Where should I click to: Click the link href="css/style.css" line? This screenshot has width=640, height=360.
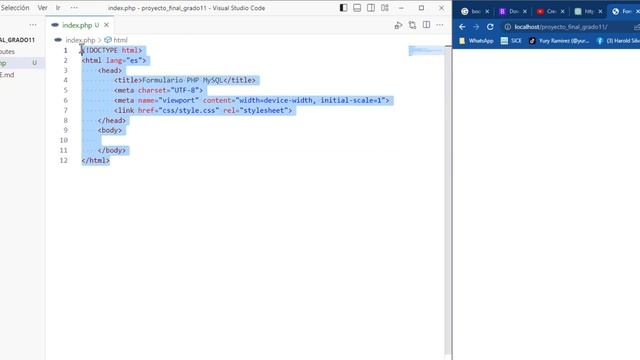point(203,110)
